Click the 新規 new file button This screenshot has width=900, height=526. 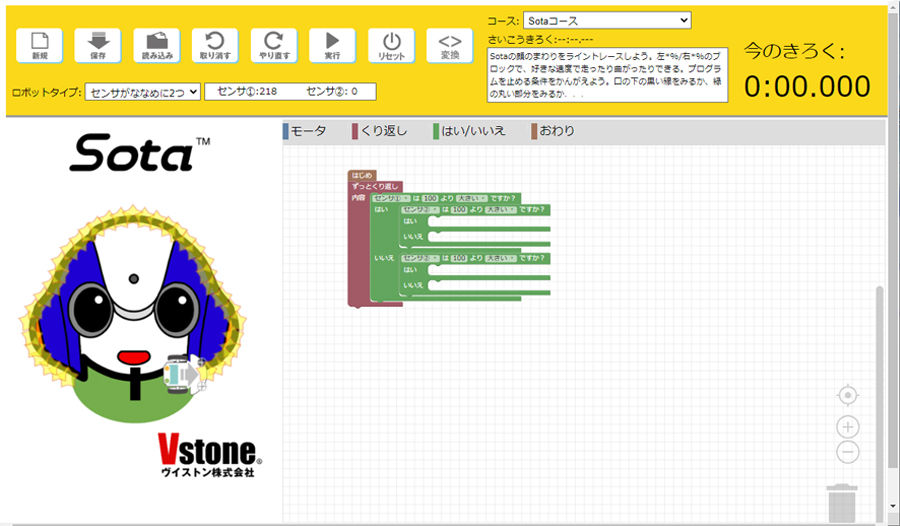click(40, 45)
